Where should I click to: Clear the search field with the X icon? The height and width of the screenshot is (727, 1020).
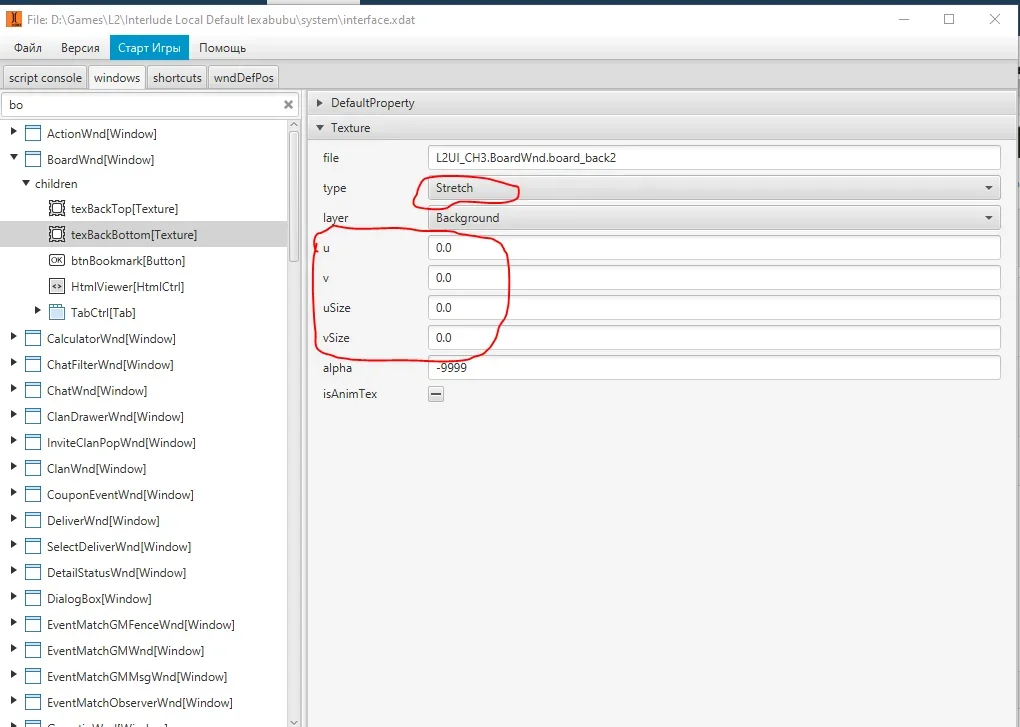(288, 105)
